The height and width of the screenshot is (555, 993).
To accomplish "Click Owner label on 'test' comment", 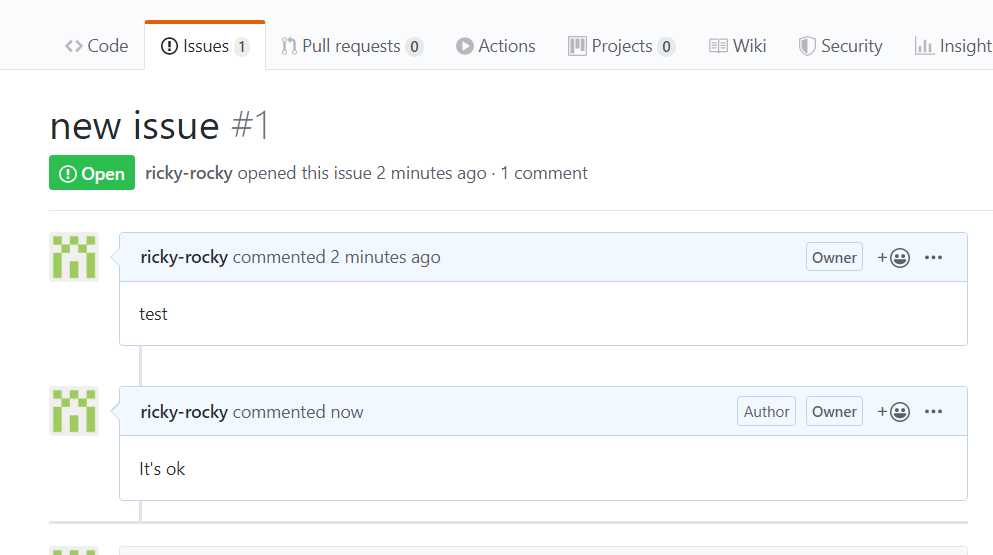I will click(x=834, y=257).
